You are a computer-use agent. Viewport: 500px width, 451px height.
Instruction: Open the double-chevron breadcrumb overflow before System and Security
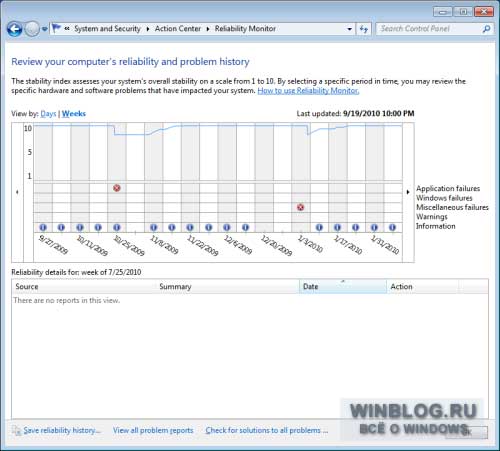[67, 29]
